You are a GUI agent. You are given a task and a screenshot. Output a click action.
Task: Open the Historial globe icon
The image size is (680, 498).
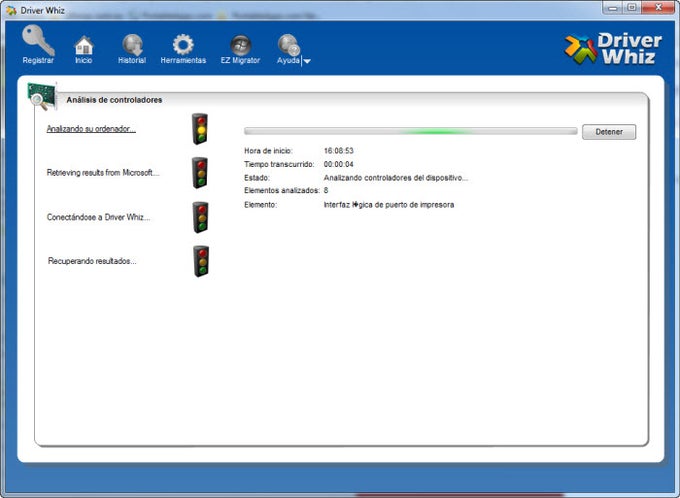click(x=132, y=45)
